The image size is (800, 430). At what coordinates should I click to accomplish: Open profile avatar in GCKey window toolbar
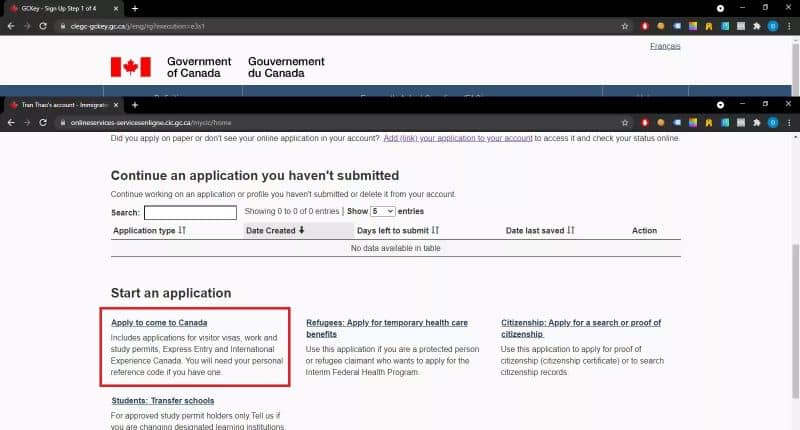click(773, 26)
